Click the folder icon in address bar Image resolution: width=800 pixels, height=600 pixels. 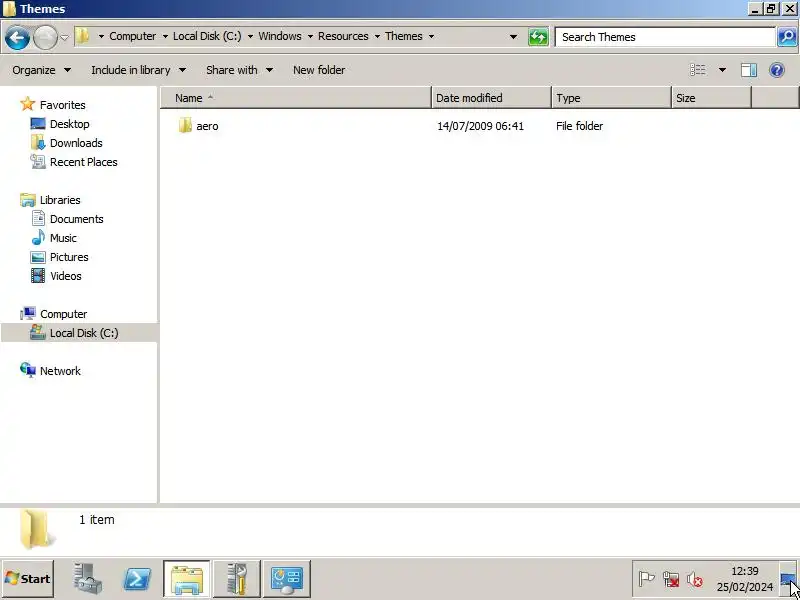[83, 36]
